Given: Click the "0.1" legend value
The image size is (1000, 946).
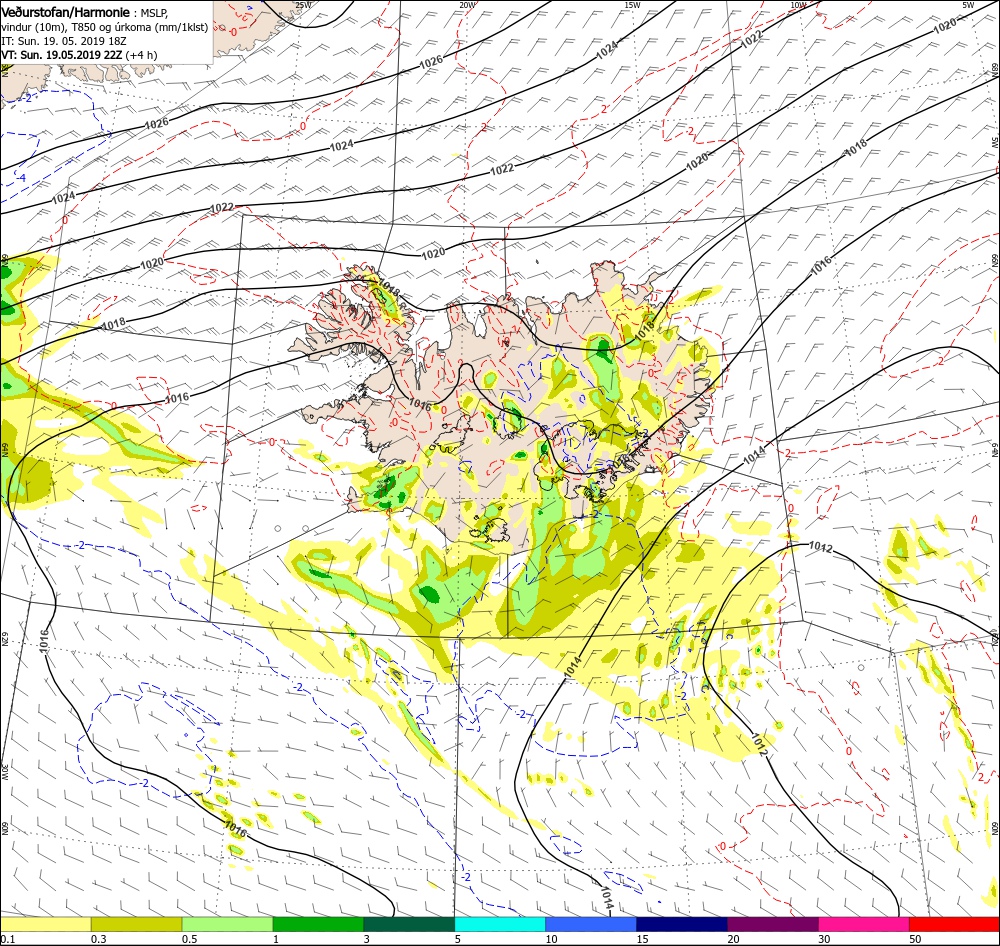Looking at the screenshot, I should coord(6,939).
